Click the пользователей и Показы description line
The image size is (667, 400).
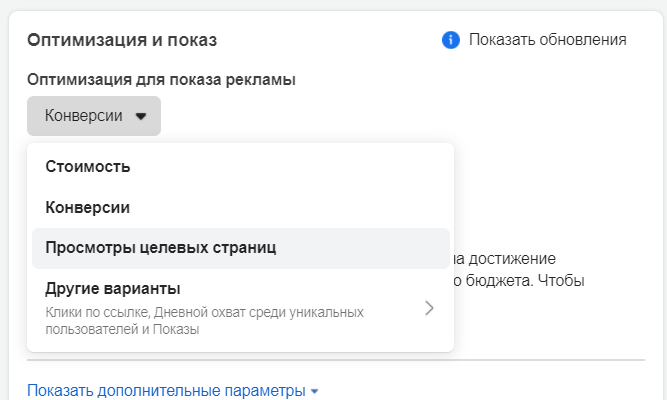pos(122,329)
